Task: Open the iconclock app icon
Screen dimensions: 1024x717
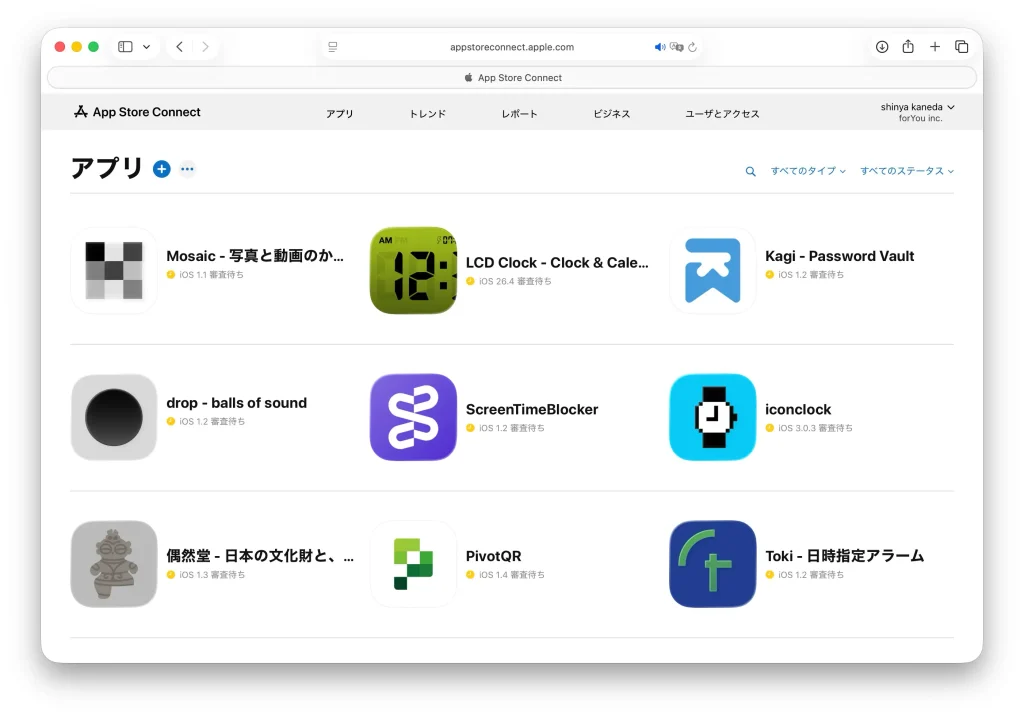Action: pyautogui.click(x=712, y=417)
